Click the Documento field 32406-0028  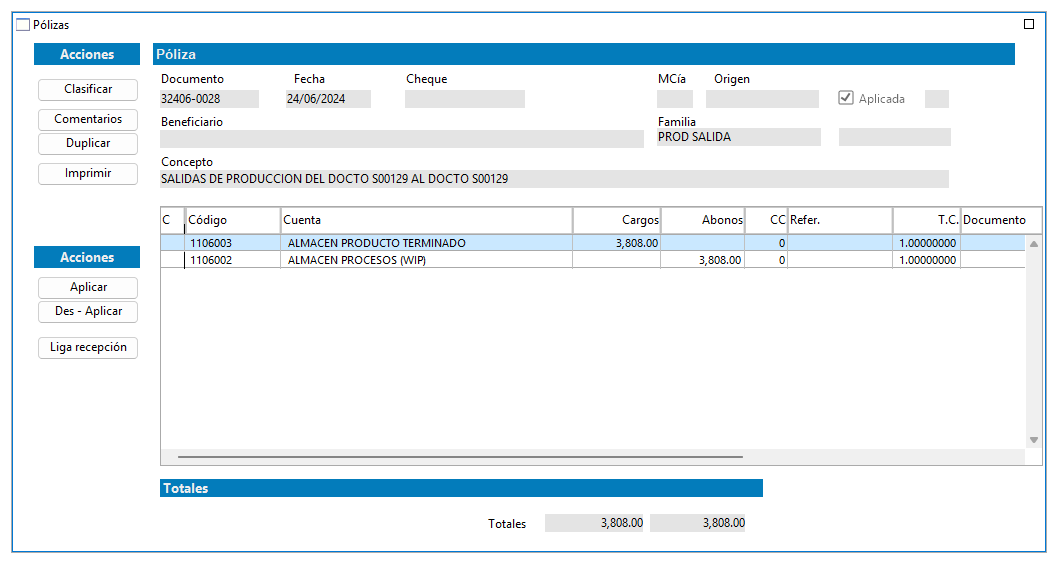click(209, 99)
